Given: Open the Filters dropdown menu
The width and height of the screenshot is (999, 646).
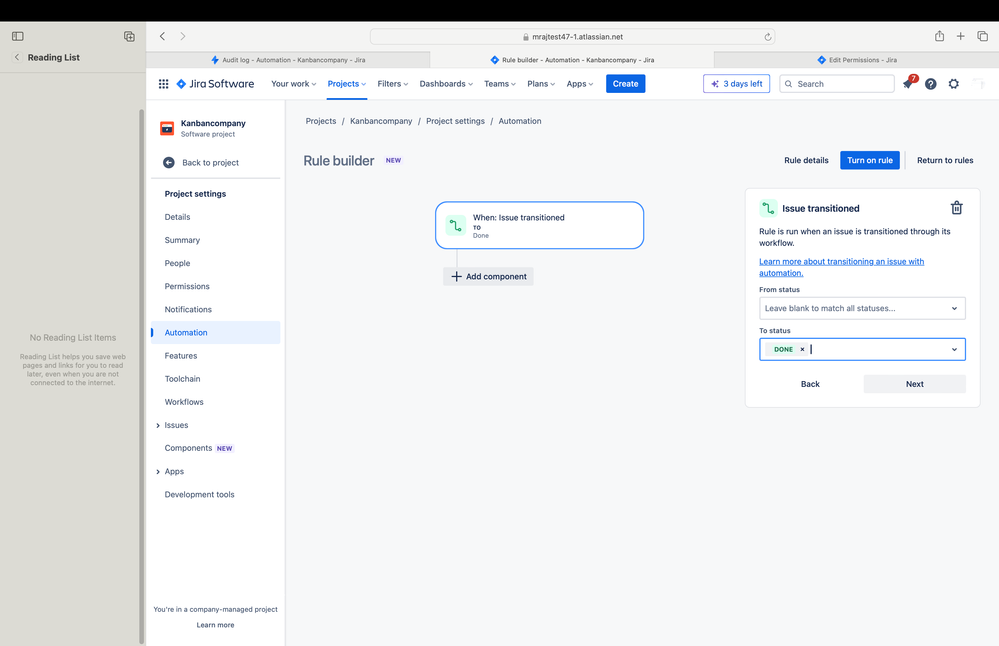Looking at the screenshot, I should 392,83.
